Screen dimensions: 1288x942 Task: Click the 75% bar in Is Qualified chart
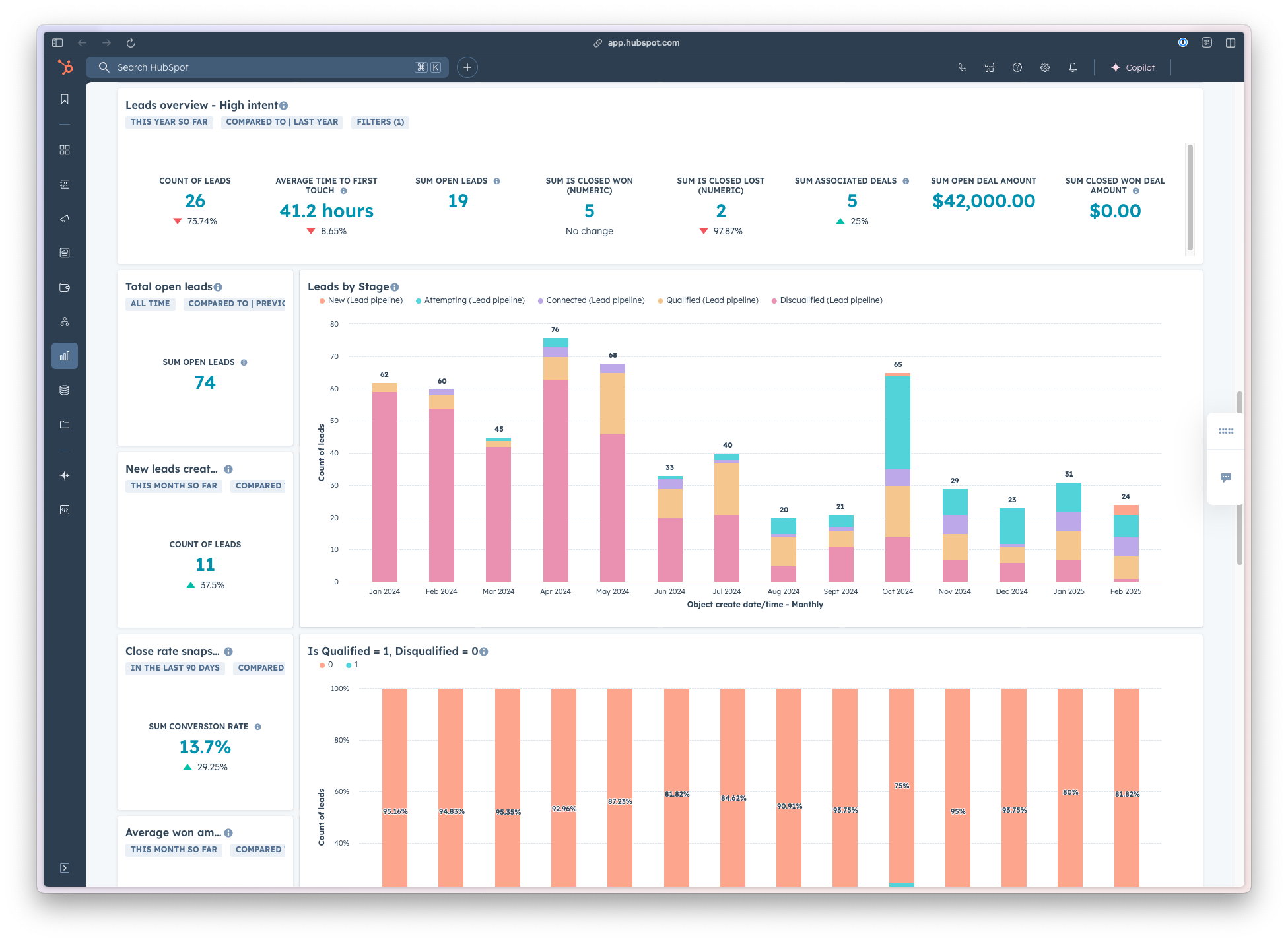(x=902, y=787)
